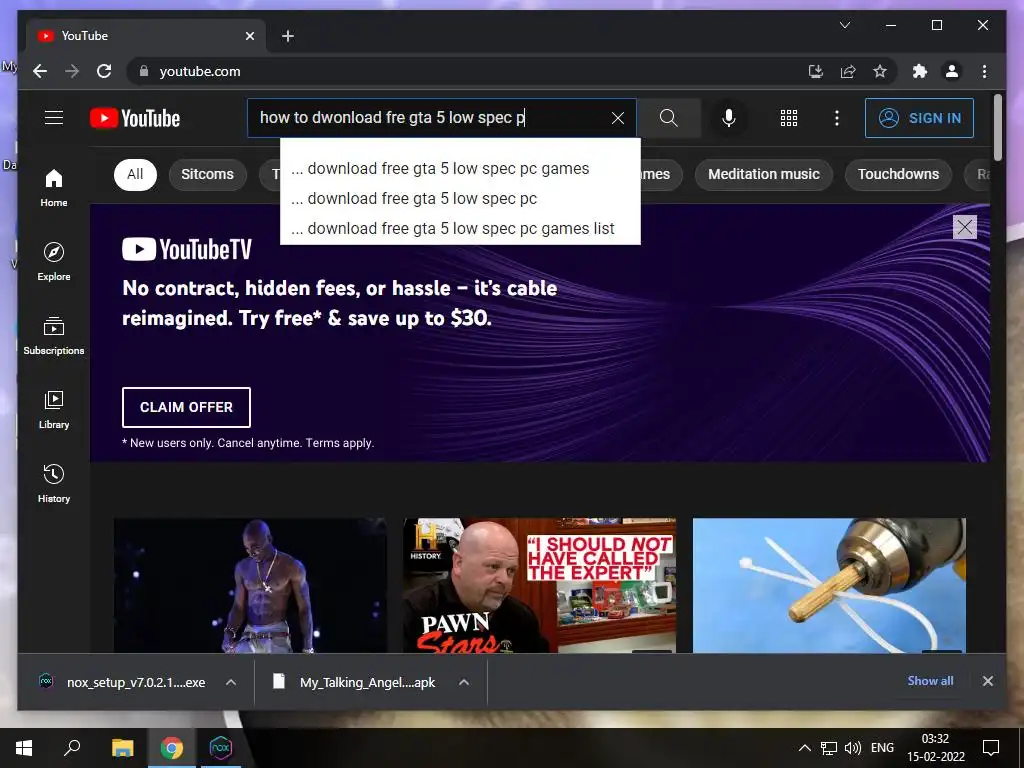This screenshot has height=768, width=1024.
Task: Choose suggestion ending 'low spec pc'
Action: (x=460, y=199)
